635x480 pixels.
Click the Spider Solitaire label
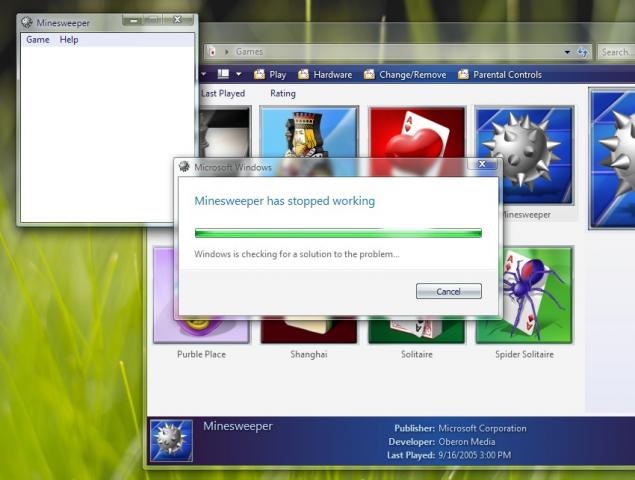[x=524, y=354]
